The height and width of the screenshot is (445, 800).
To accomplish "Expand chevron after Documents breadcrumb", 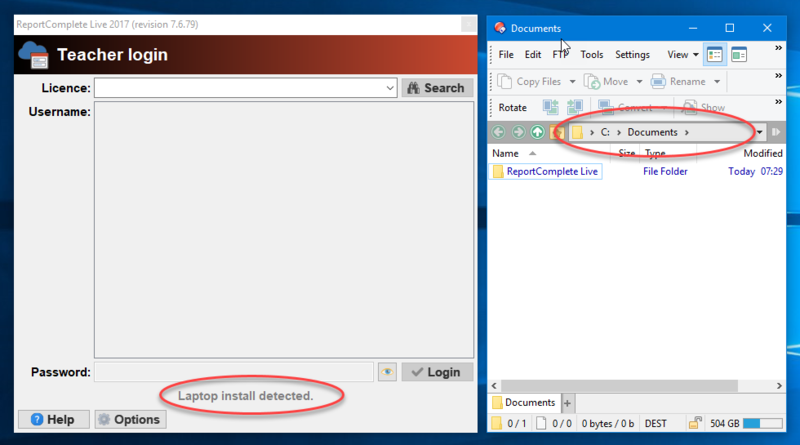I will coord(687,132).
